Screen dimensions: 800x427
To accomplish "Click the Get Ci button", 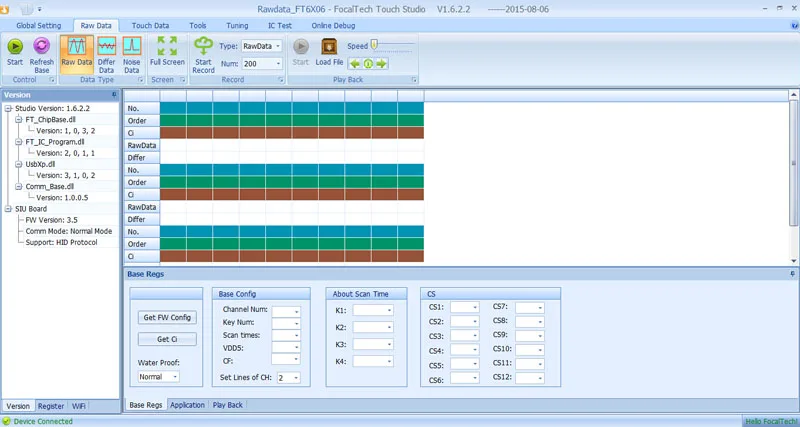I will 167,339.
